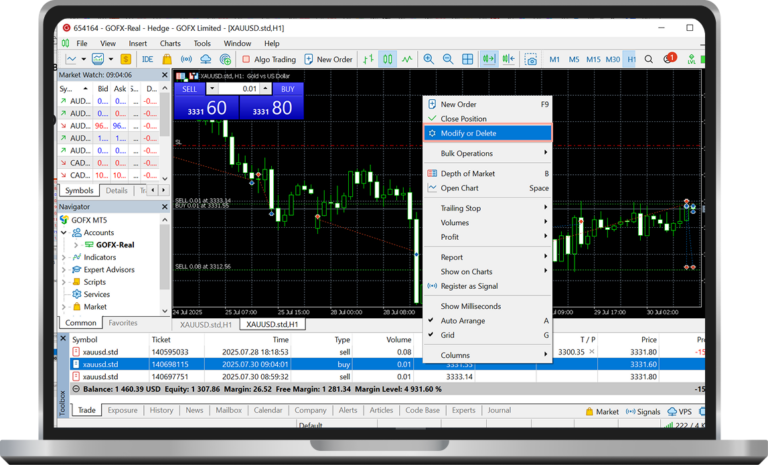This screenshot has width=768, height=465.
Task: Click the New Order toolbar button
Action: pyautogui.click(x=328, y=59)
